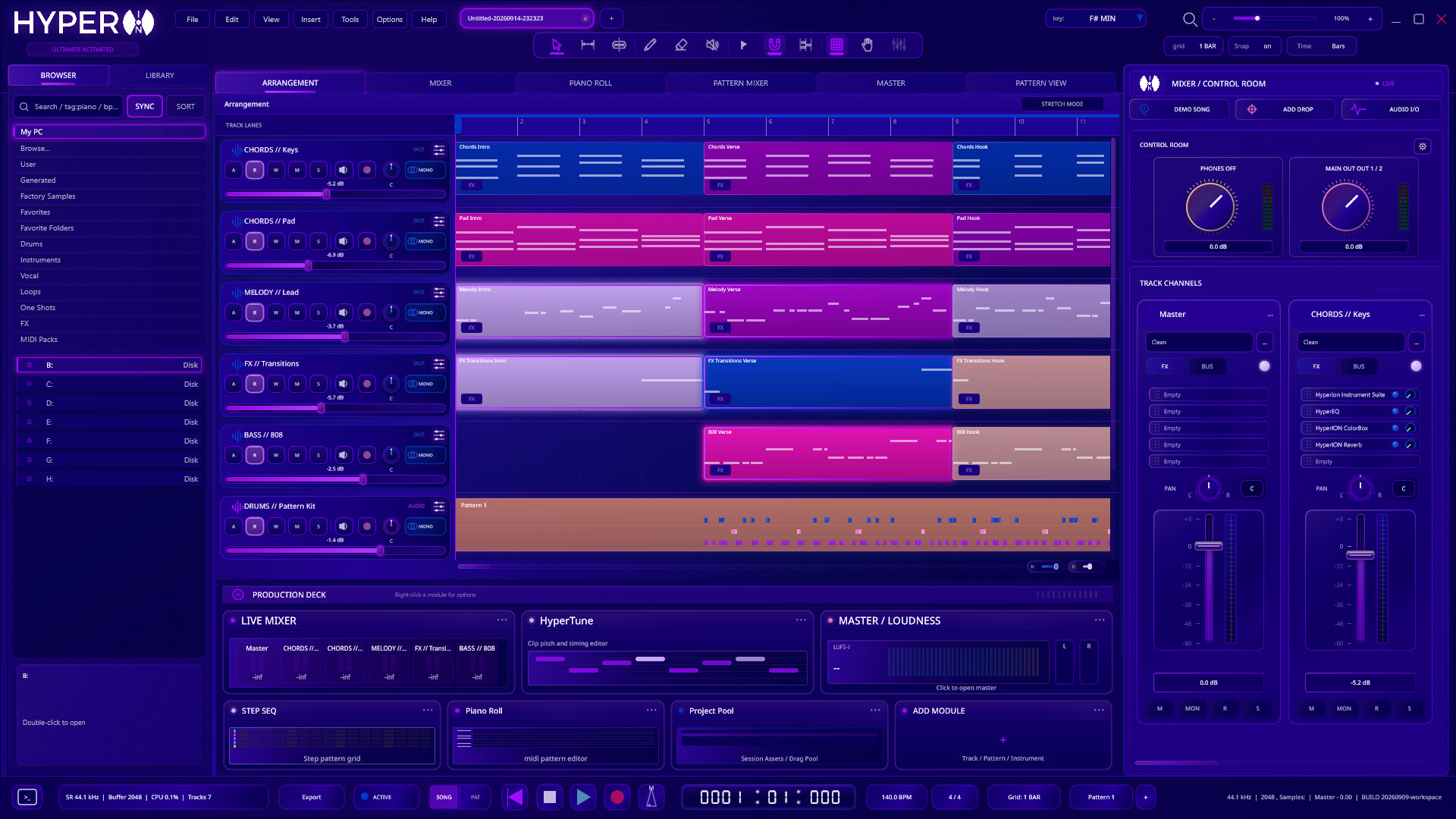Select the hand pan tool

pos(868,45)
